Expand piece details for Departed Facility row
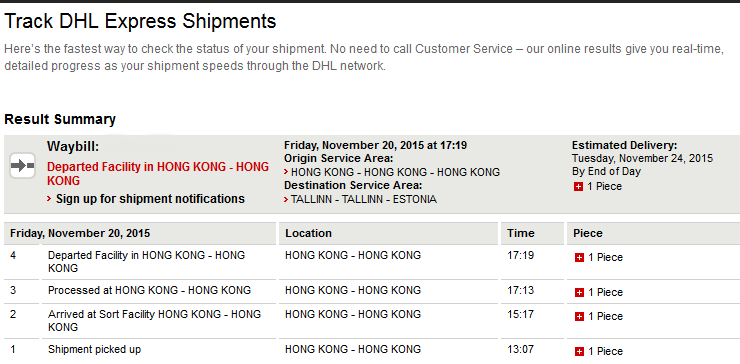The height and width of the screenshot is (364, 740). click(x=579, y=258)
